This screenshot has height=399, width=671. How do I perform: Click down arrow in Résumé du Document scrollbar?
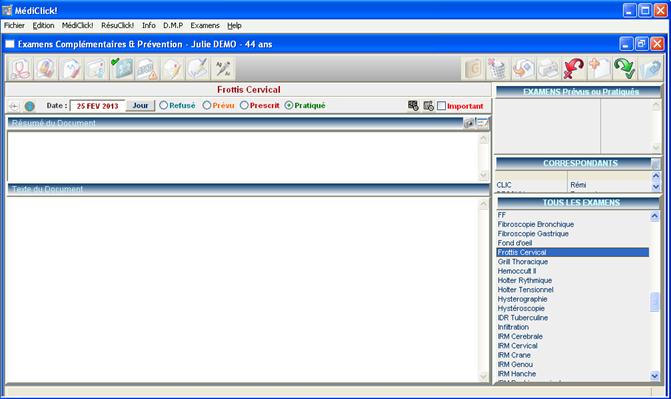tap(484, 175)
